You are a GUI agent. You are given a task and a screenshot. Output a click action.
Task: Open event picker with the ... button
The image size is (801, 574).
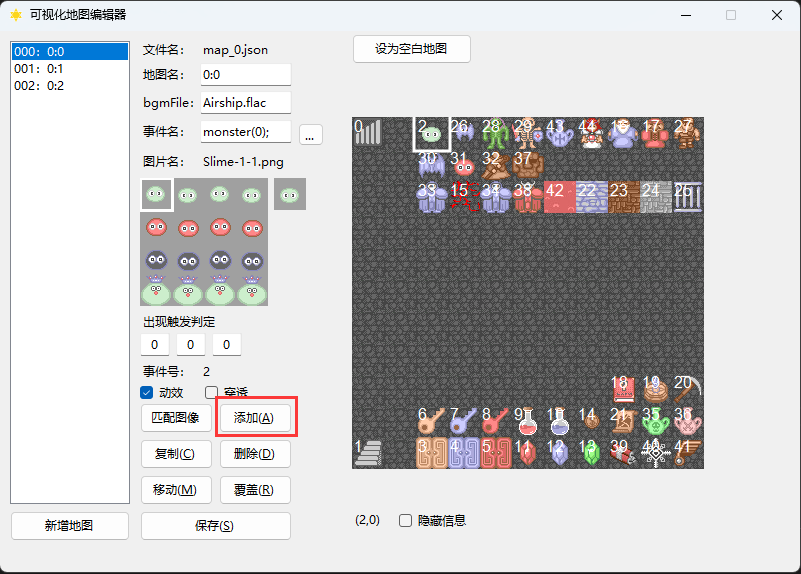(311, 134)
